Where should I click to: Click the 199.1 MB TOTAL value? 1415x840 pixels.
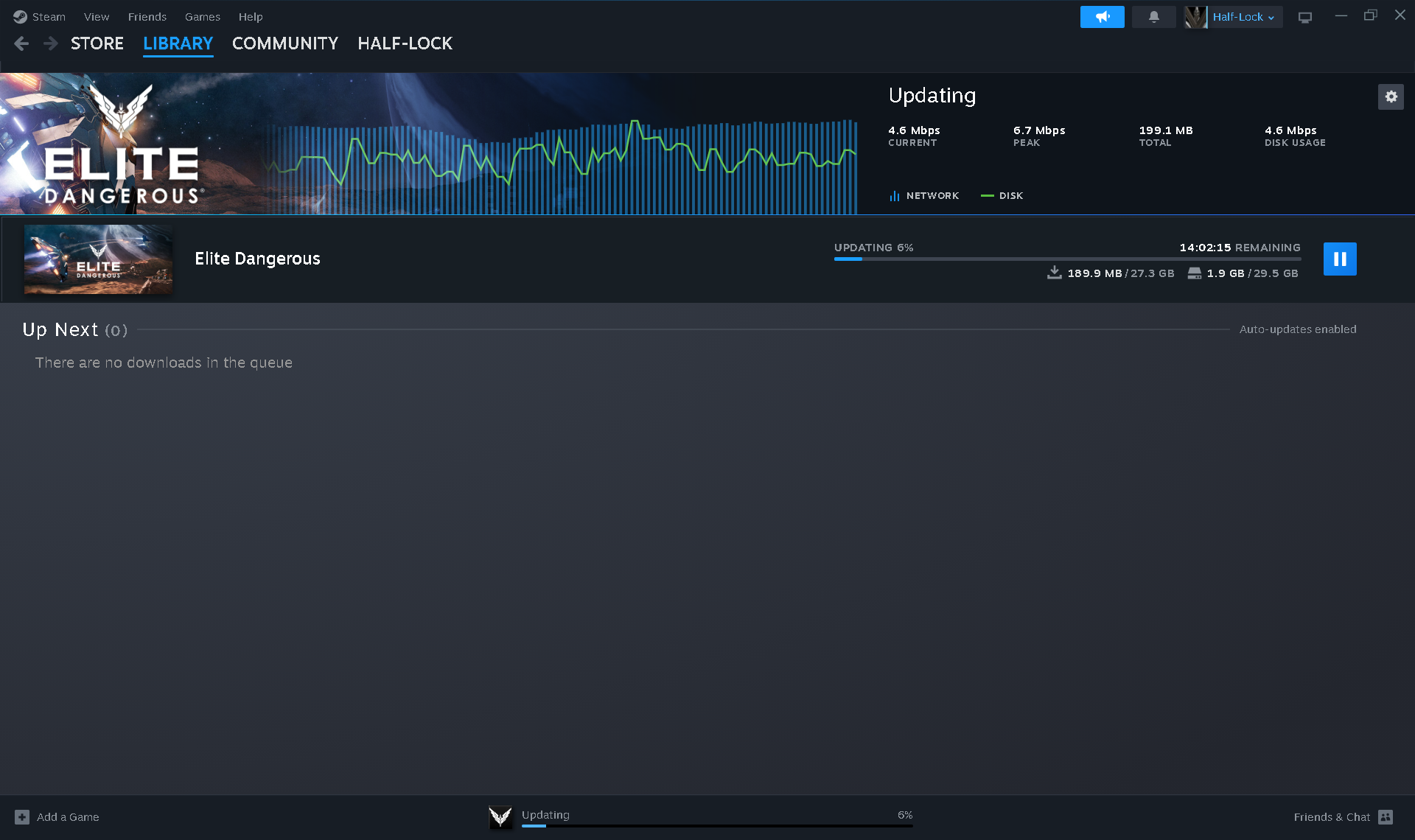(x=1166, y=130)
